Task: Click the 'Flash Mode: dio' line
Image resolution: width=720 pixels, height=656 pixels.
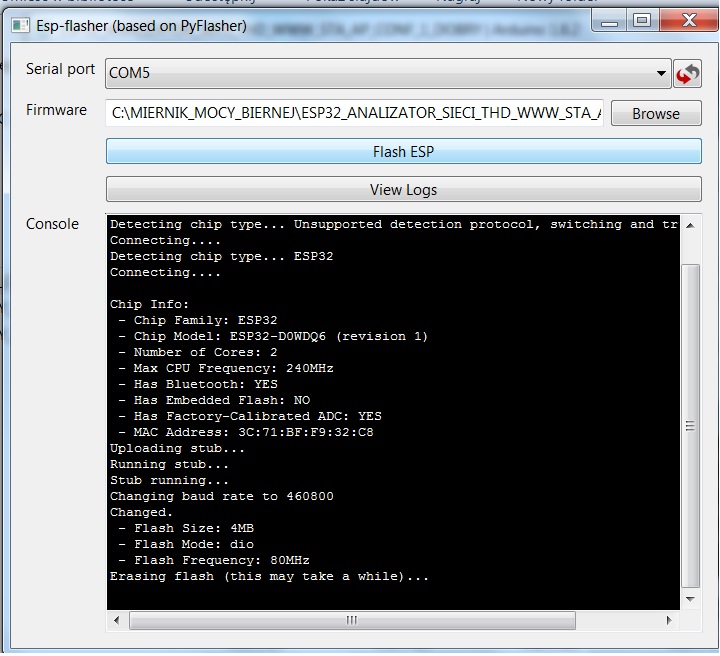Action: 186,544
